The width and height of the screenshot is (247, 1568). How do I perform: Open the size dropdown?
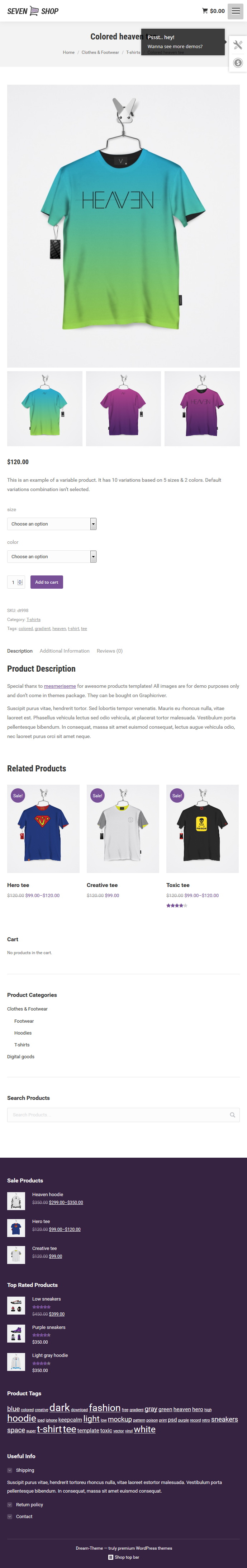(52, 523)
